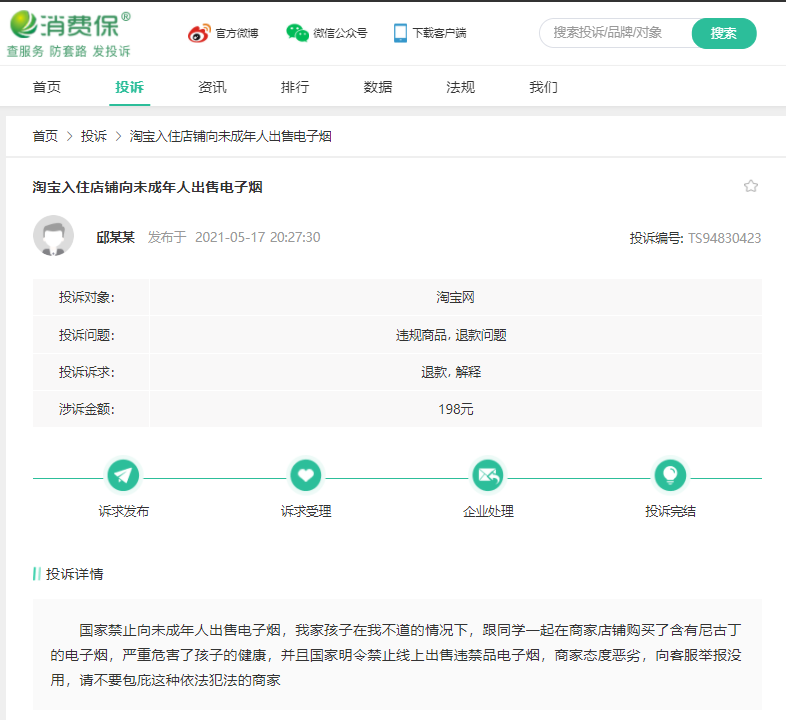Screen dimensions: 786x720
Task: Focus the search complaints input field
Action: coord(617,33)
